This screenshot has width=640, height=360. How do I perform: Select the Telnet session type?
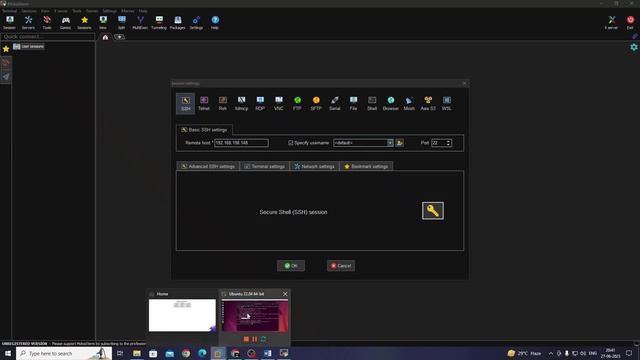[204, 103]
